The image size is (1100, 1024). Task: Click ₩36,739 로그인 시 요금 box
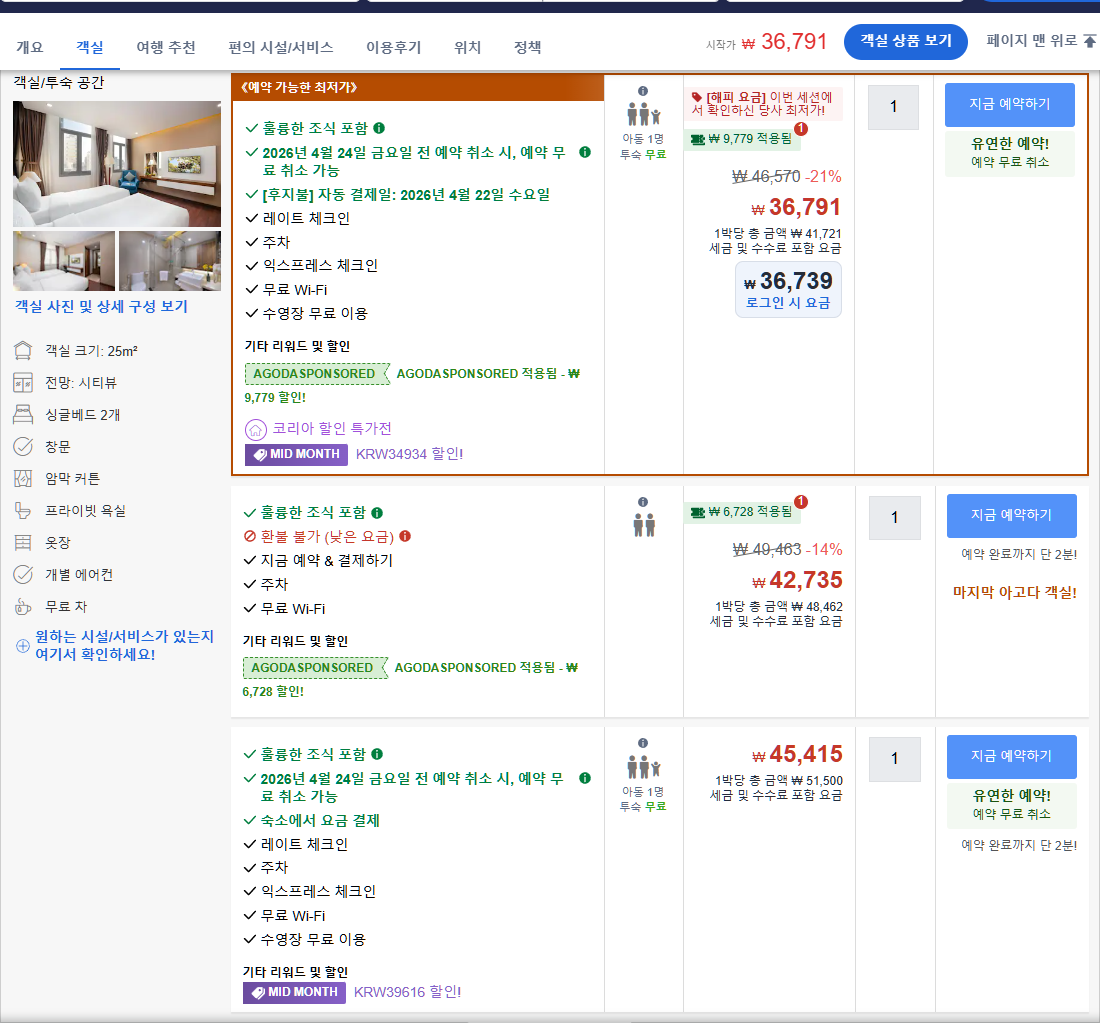click(x=788, y=290)
